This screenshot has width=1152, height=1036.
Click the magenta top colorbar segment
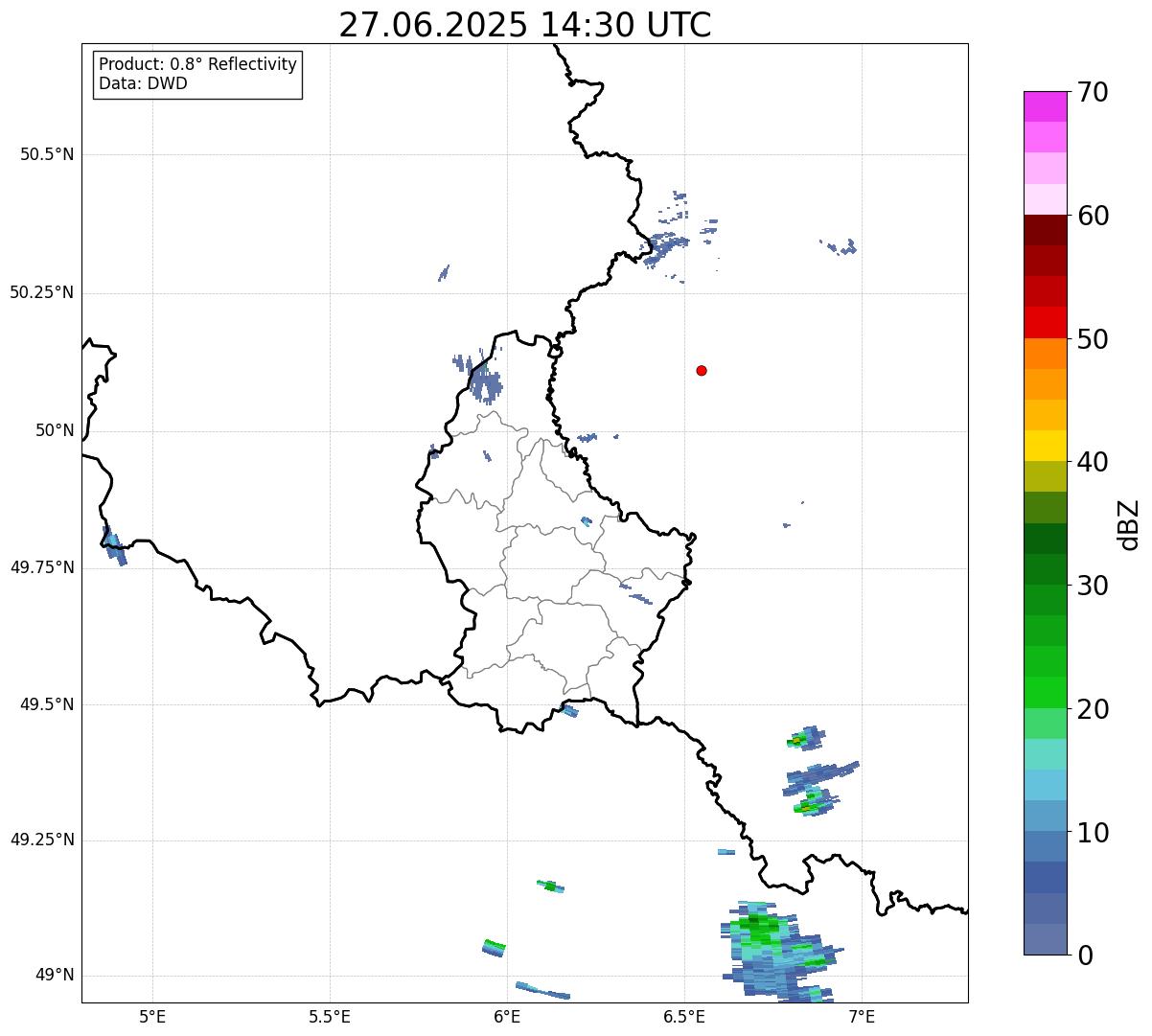point(1045,106)
